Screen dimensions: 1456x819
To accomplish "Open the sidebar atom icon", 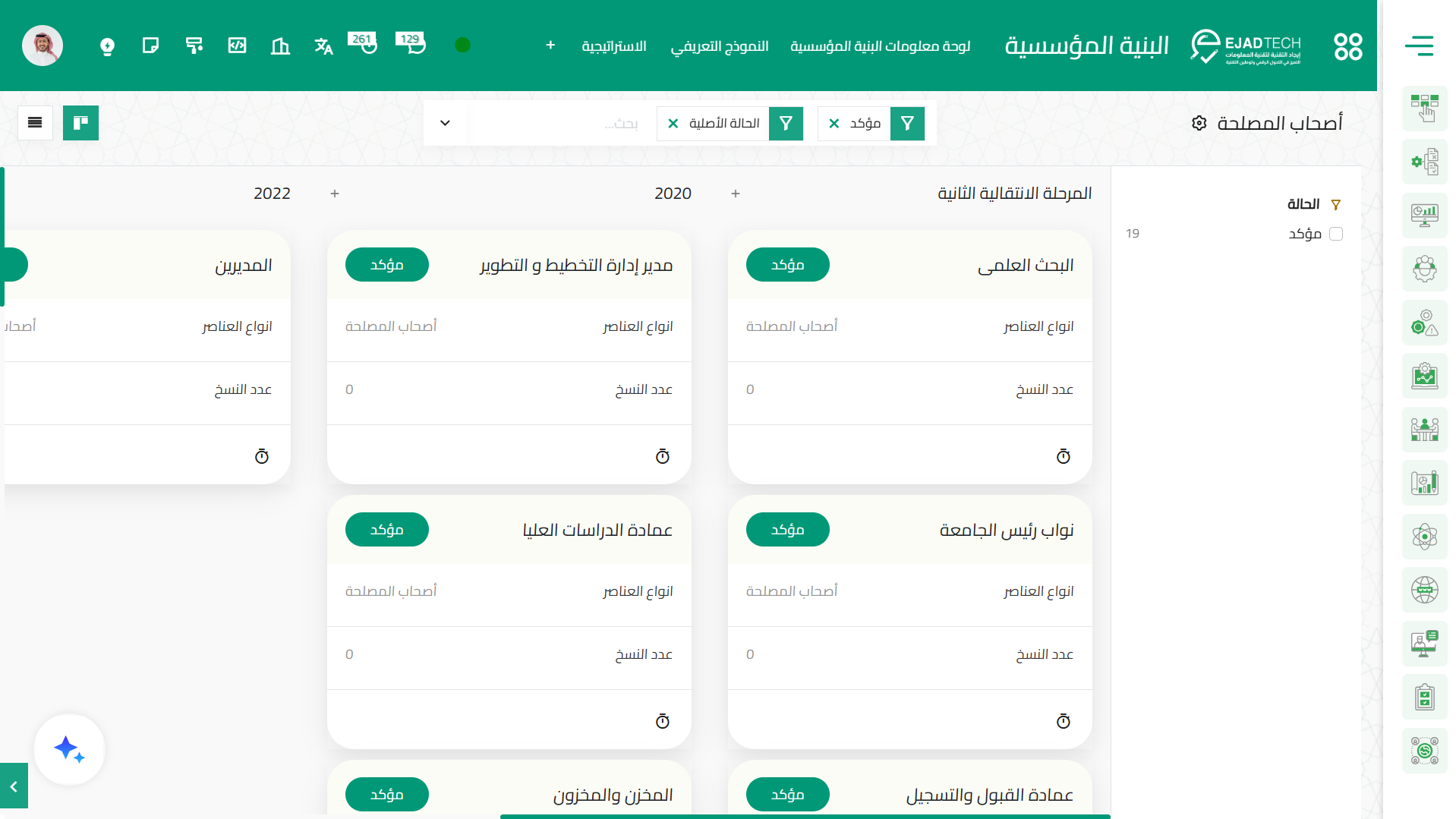I will 1425,537.
